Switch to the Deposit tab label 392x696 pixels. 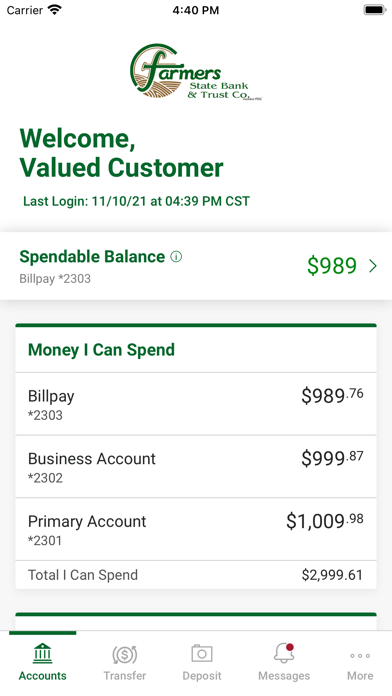click(202, 676)
